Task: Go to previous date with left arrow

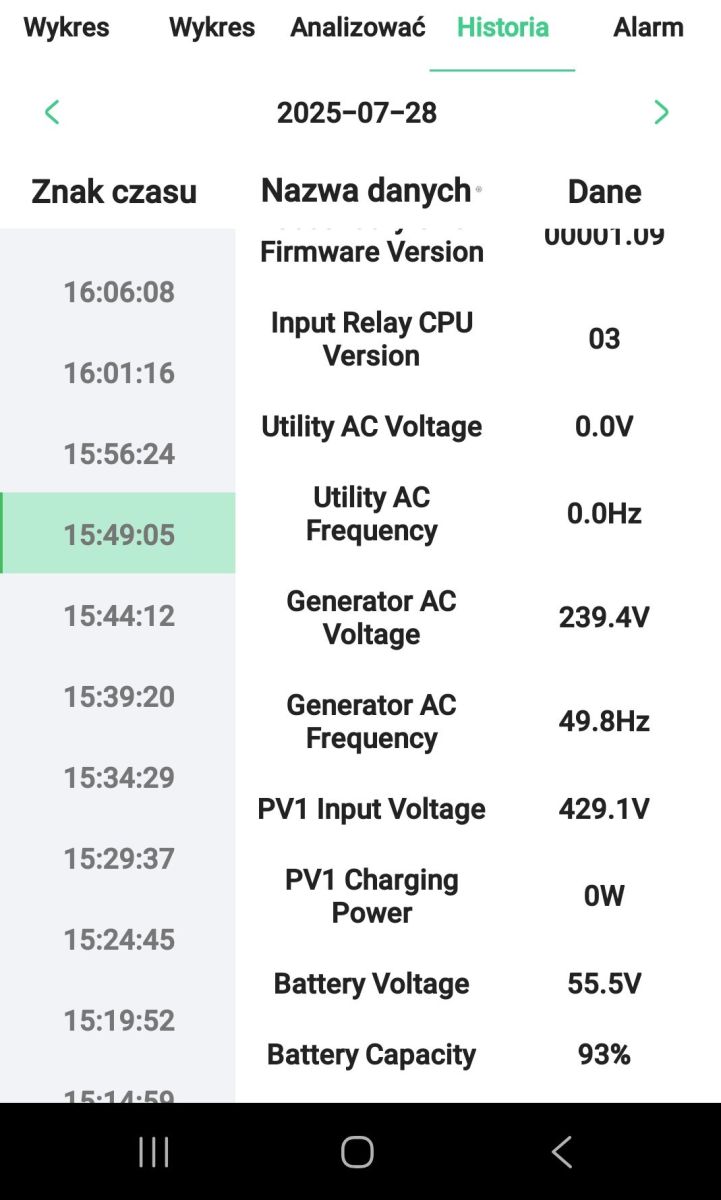Action: tap(52, 112)
